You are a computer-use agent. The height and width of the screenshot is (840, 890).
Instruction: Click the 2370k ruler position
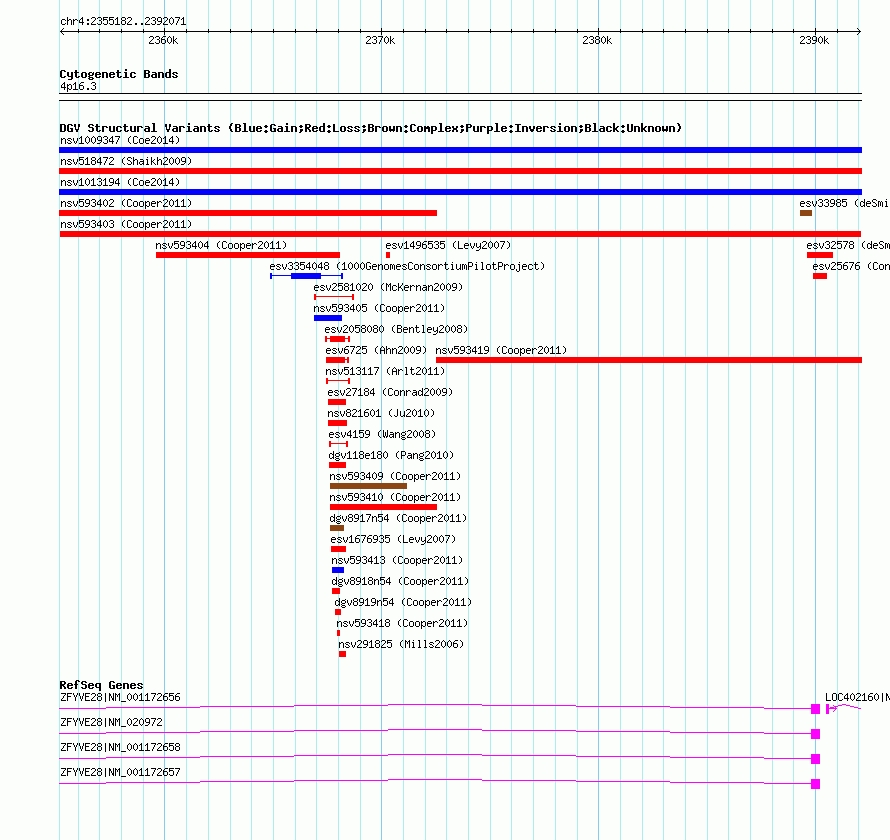(380, 40)
